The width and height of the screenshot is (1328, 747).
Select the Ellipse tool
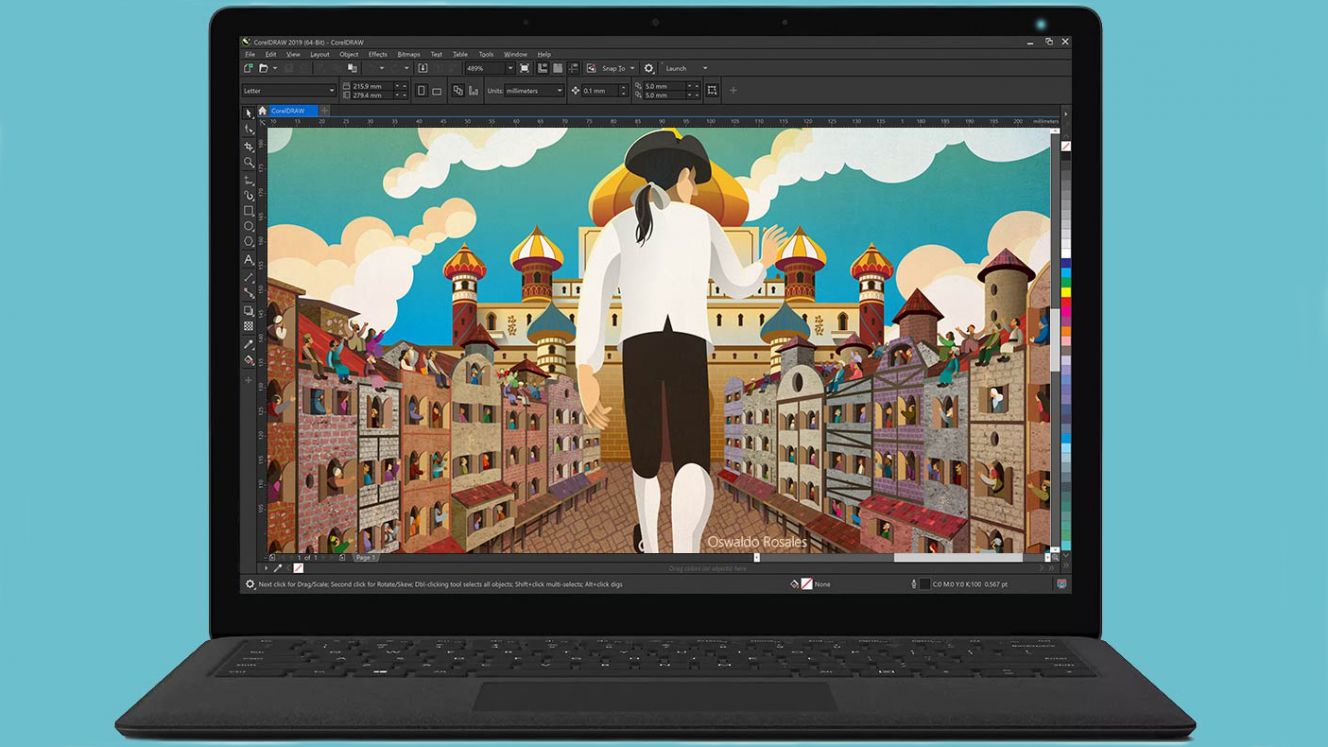[249, 226]
